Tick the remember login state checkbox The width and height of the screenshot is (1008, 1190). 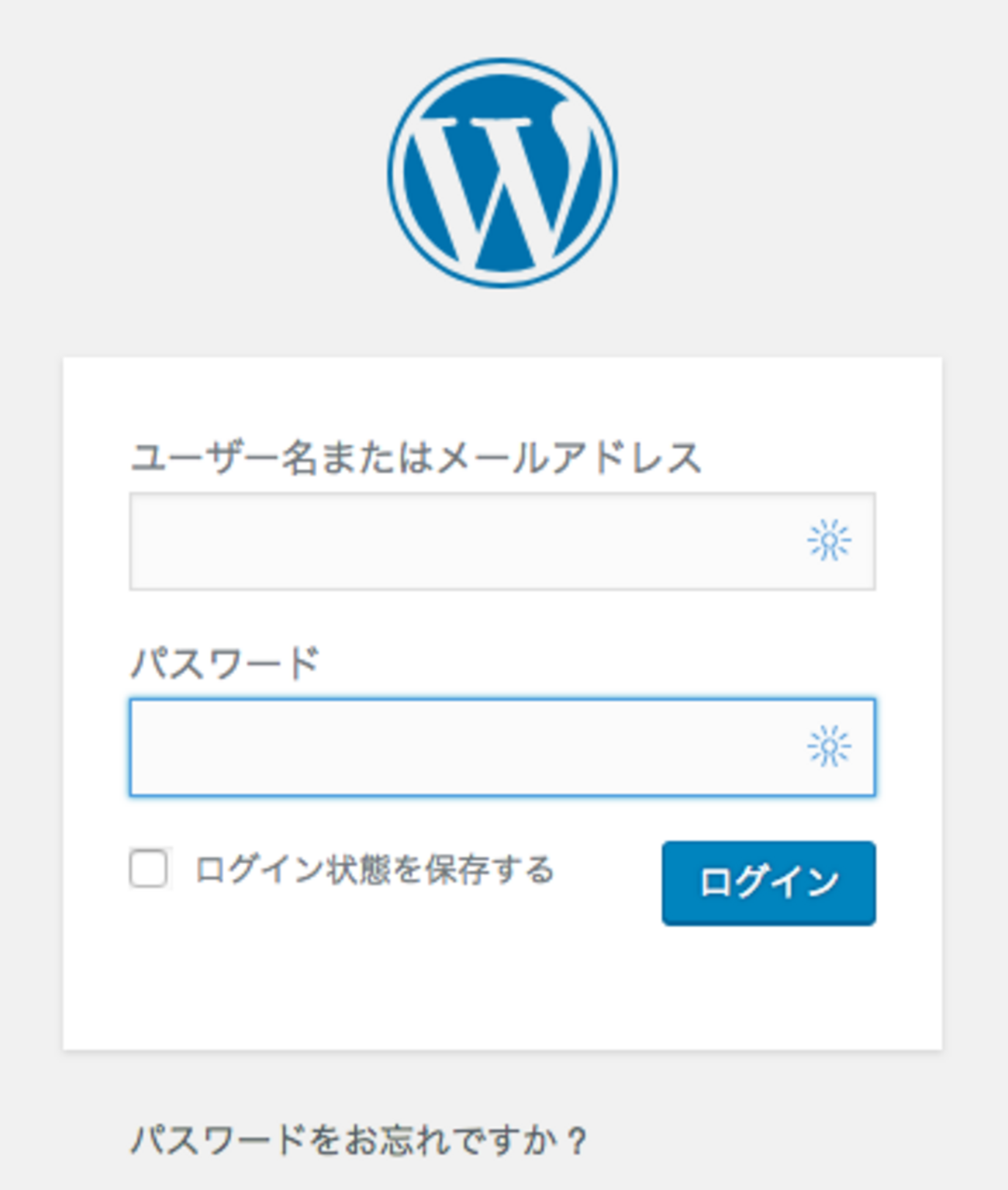click(148, 868)
